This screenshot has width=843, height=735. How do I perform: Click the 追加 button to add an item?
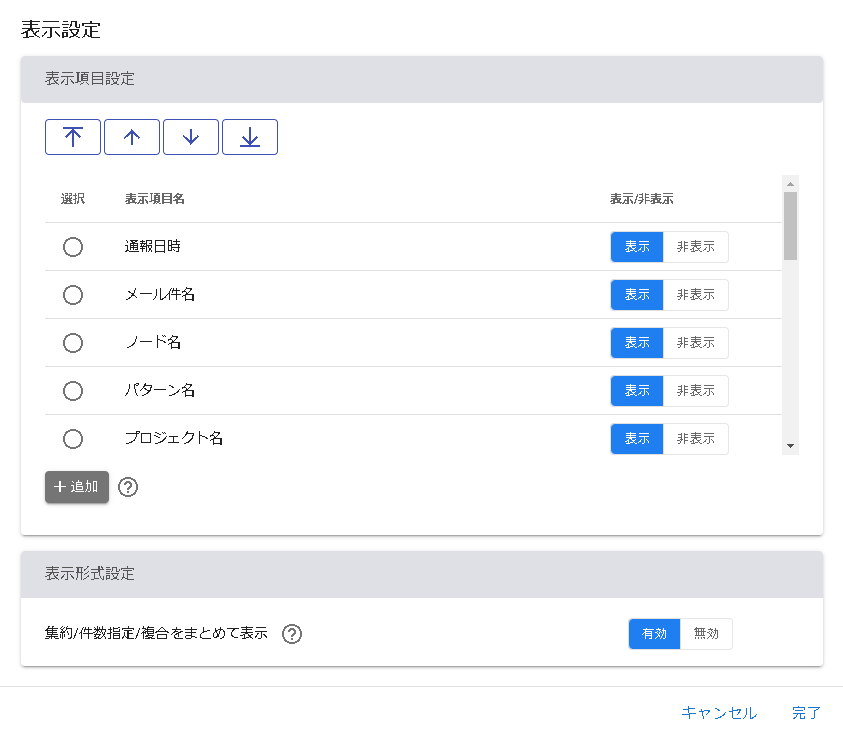pyautogui.click(x=76, y=487)
